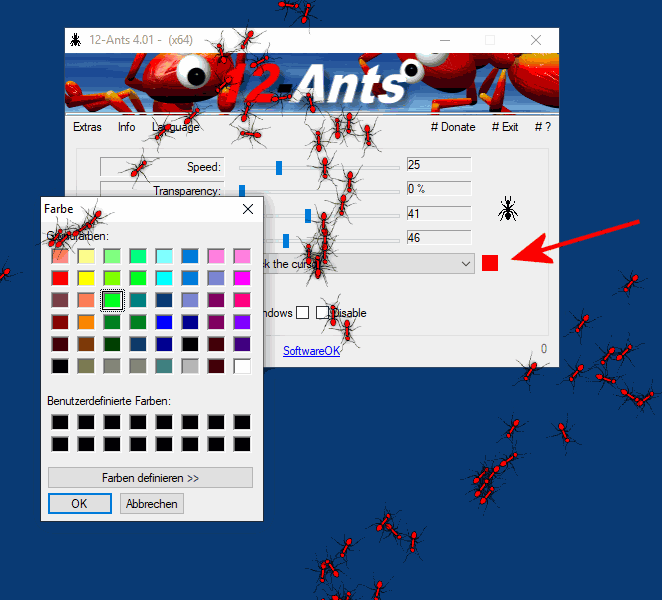Click the Speed: label
662x600 pixels.
point(204,167)
